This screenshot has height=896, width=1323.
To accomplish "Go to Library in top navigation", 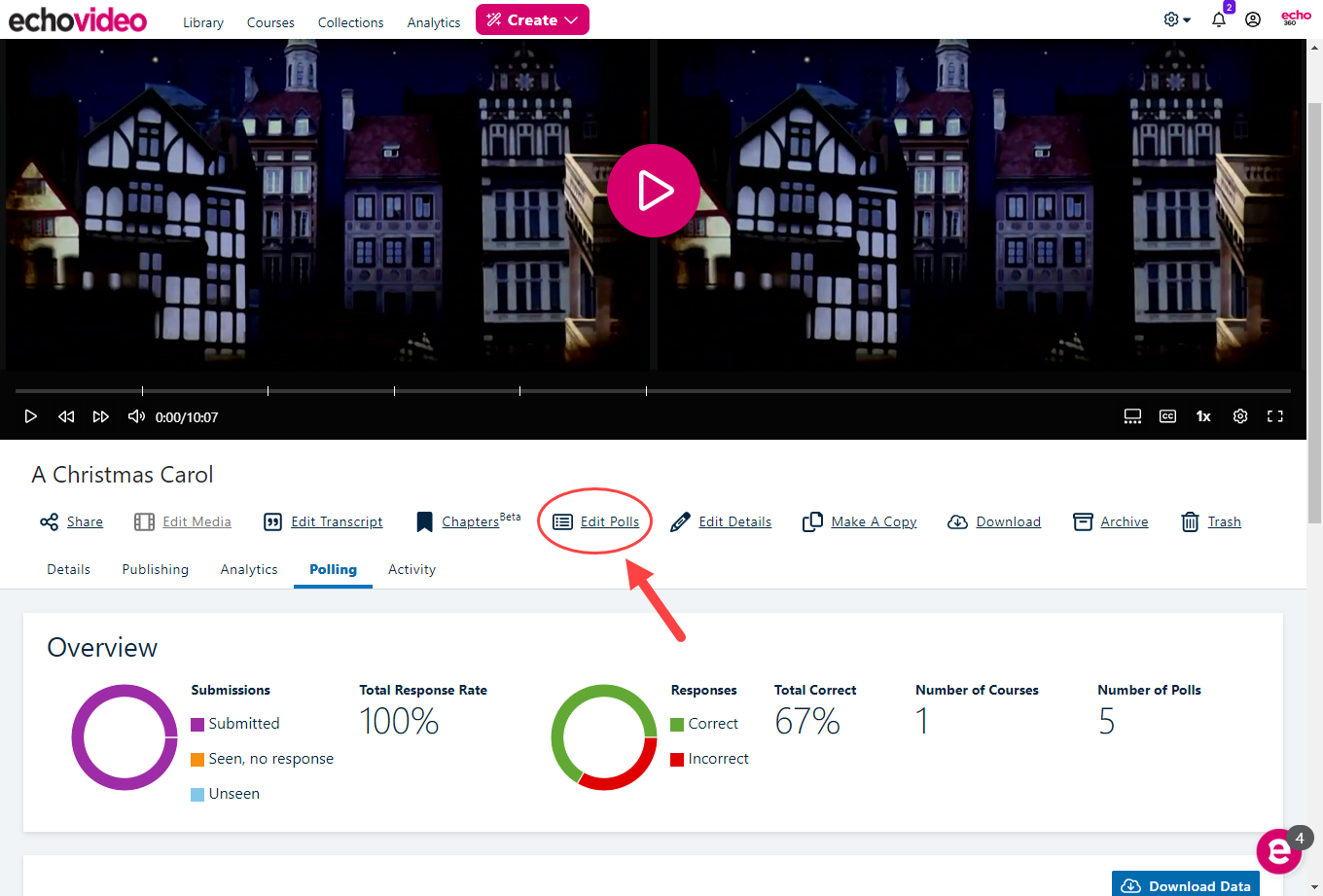I will tap(203, 22).
